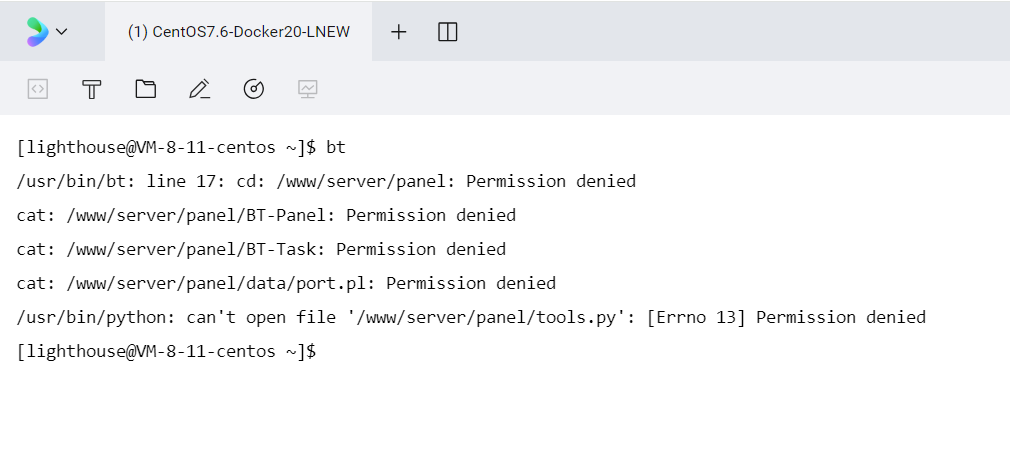Switch to the CentOS7.6-Docker20-LNEW tab
Image resolution: width=1010 pixels, height=451 pixels.
coord(238,32)
